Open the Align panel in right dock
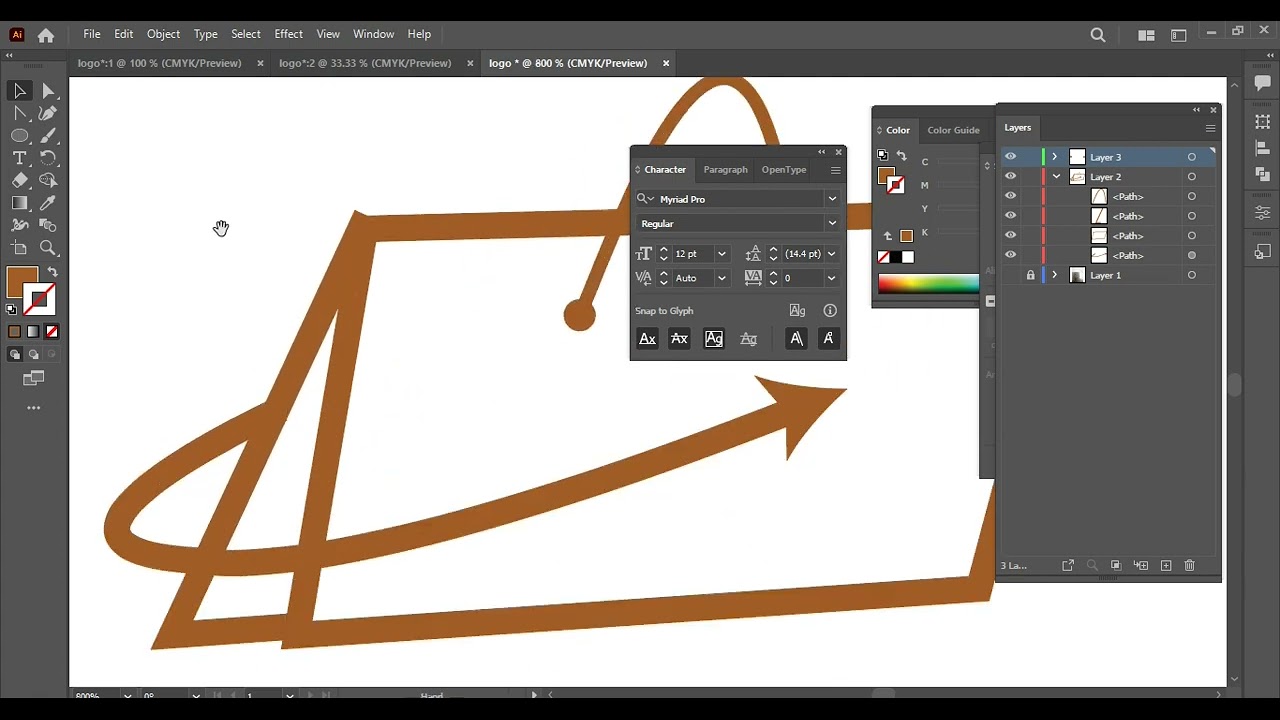The image size is (1280, 720). [1262, 148]
